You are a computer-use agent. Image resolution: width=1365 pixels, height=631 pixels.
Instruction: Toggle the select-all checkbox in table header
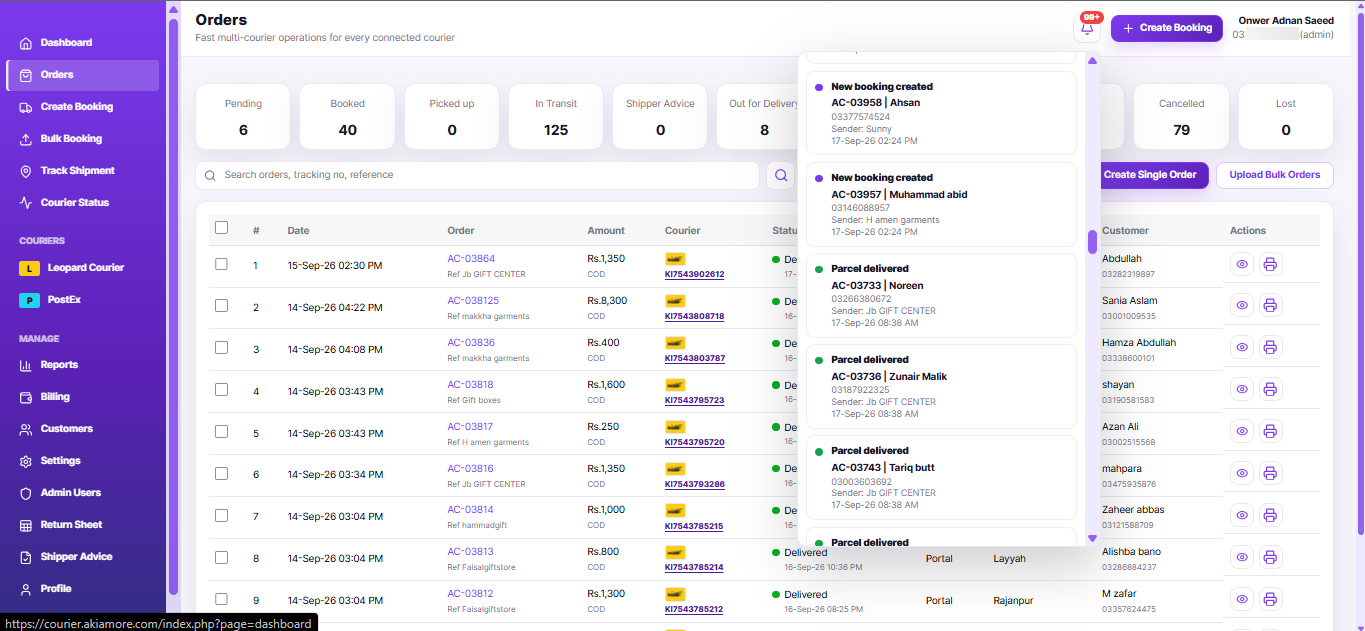[222, 228]
